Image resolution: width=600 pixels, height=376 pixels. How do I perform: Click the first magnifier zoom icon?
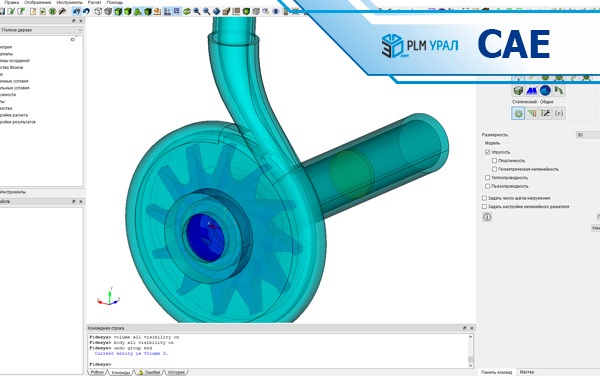(x=197, y=11)
